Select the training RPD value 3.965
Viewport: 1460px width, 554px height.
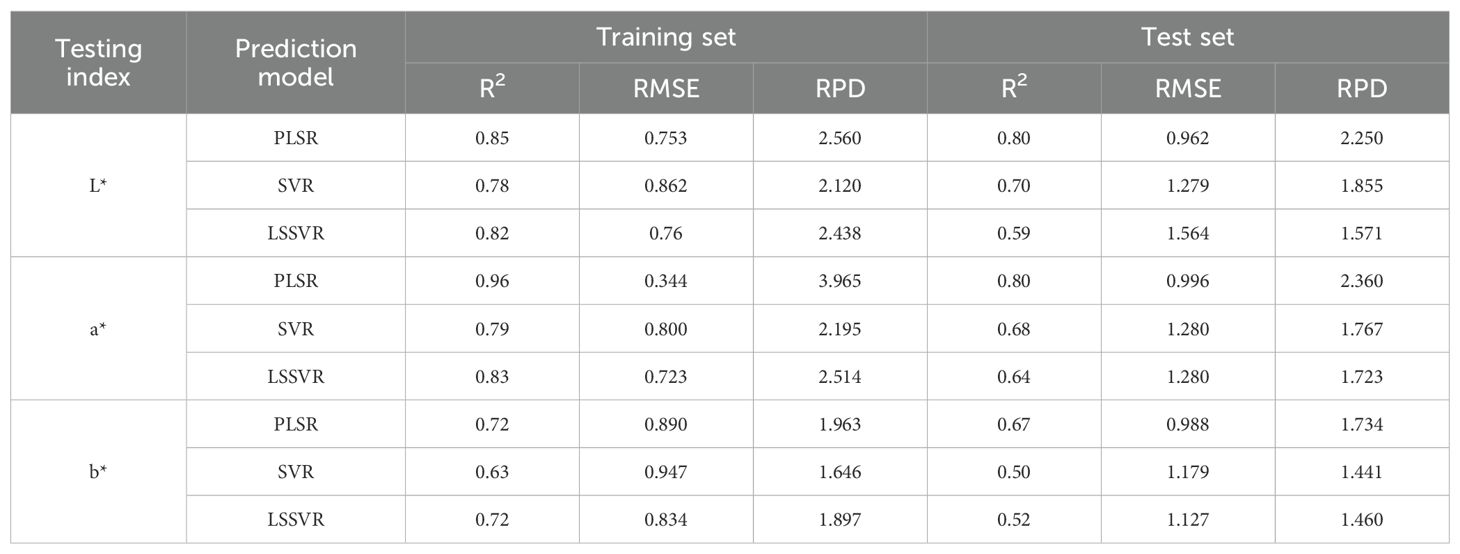click(839, 281)
